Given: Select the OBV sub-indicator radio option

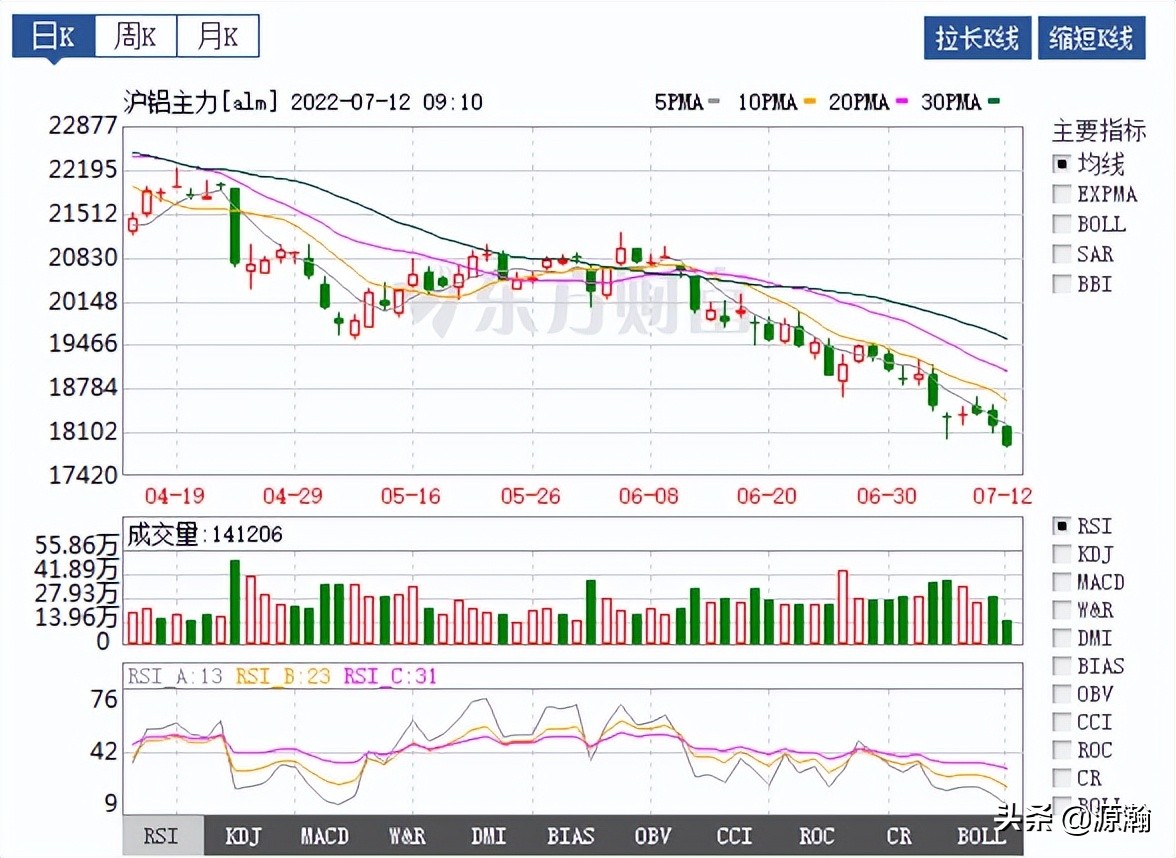Looking at the screenshot, I should click(x=1061, y=694).
